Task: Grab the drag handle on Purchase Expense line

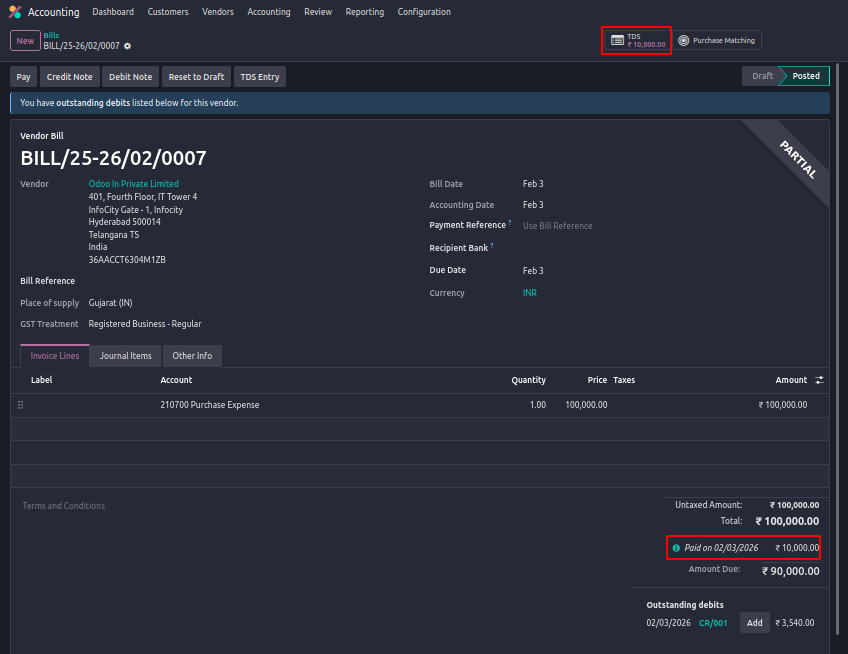Action: (x=20, y=405)
